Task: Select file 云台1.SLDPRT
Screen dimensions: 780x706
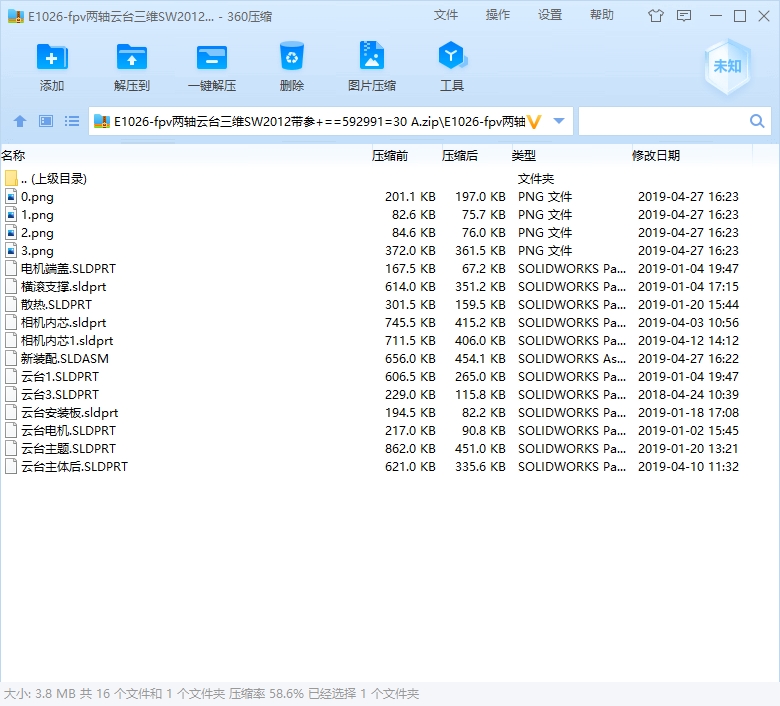Action: (60, 377)
